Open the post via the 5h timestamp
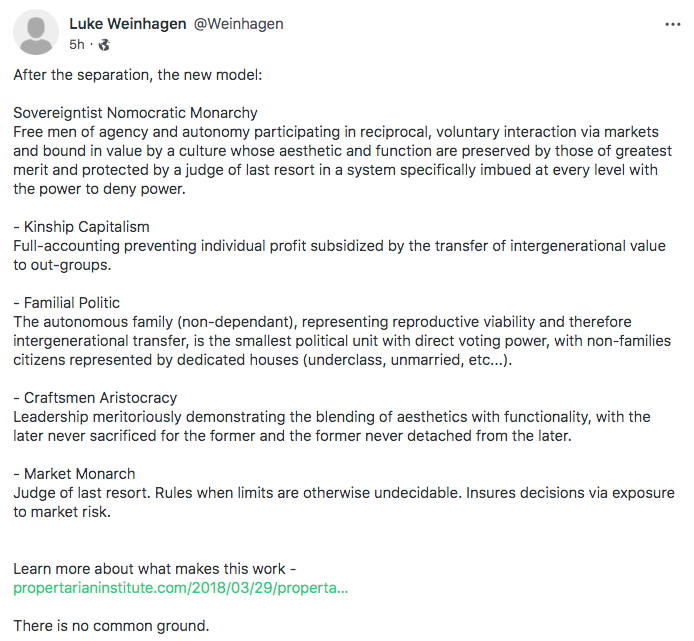 click(x=77, y=45)
